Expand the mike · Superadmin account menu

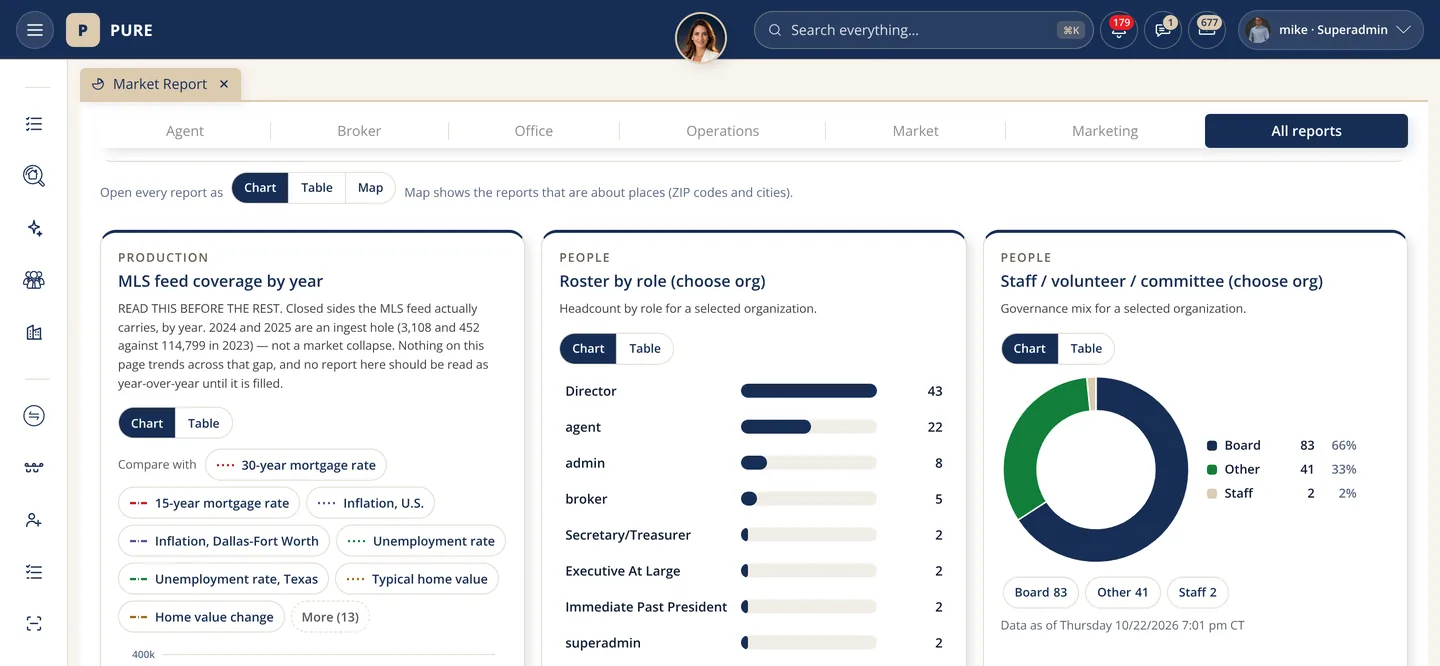(1331, 30)
